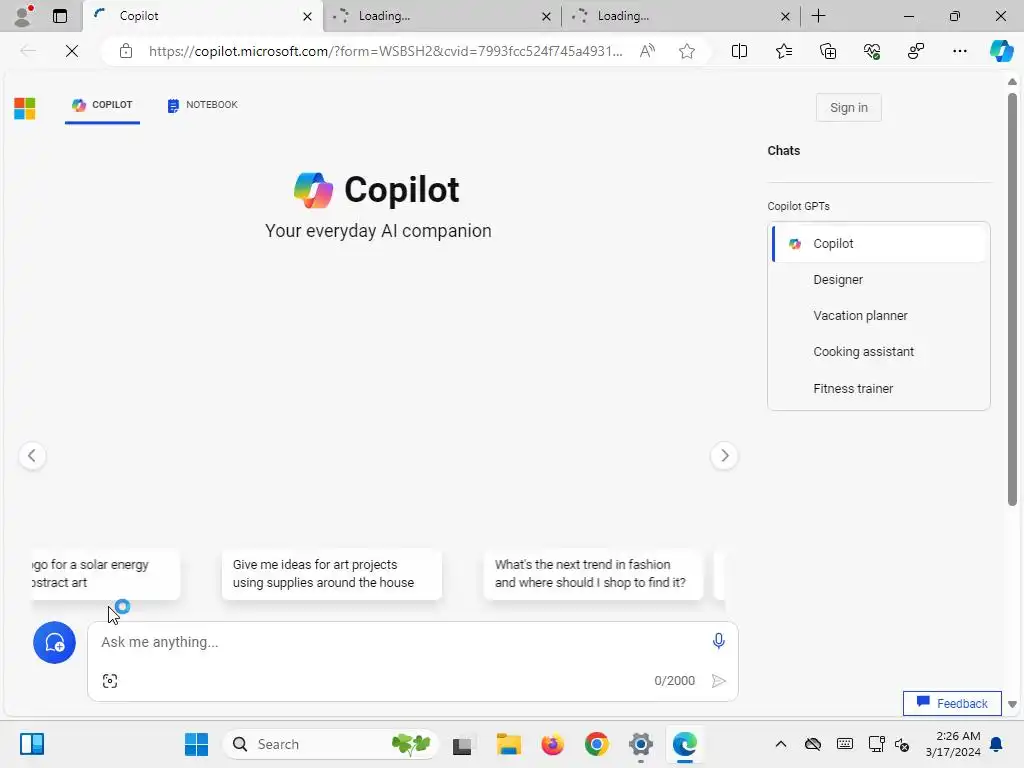Click the taskbar Search box
The image size is (1024, 768).
(330, 744)
